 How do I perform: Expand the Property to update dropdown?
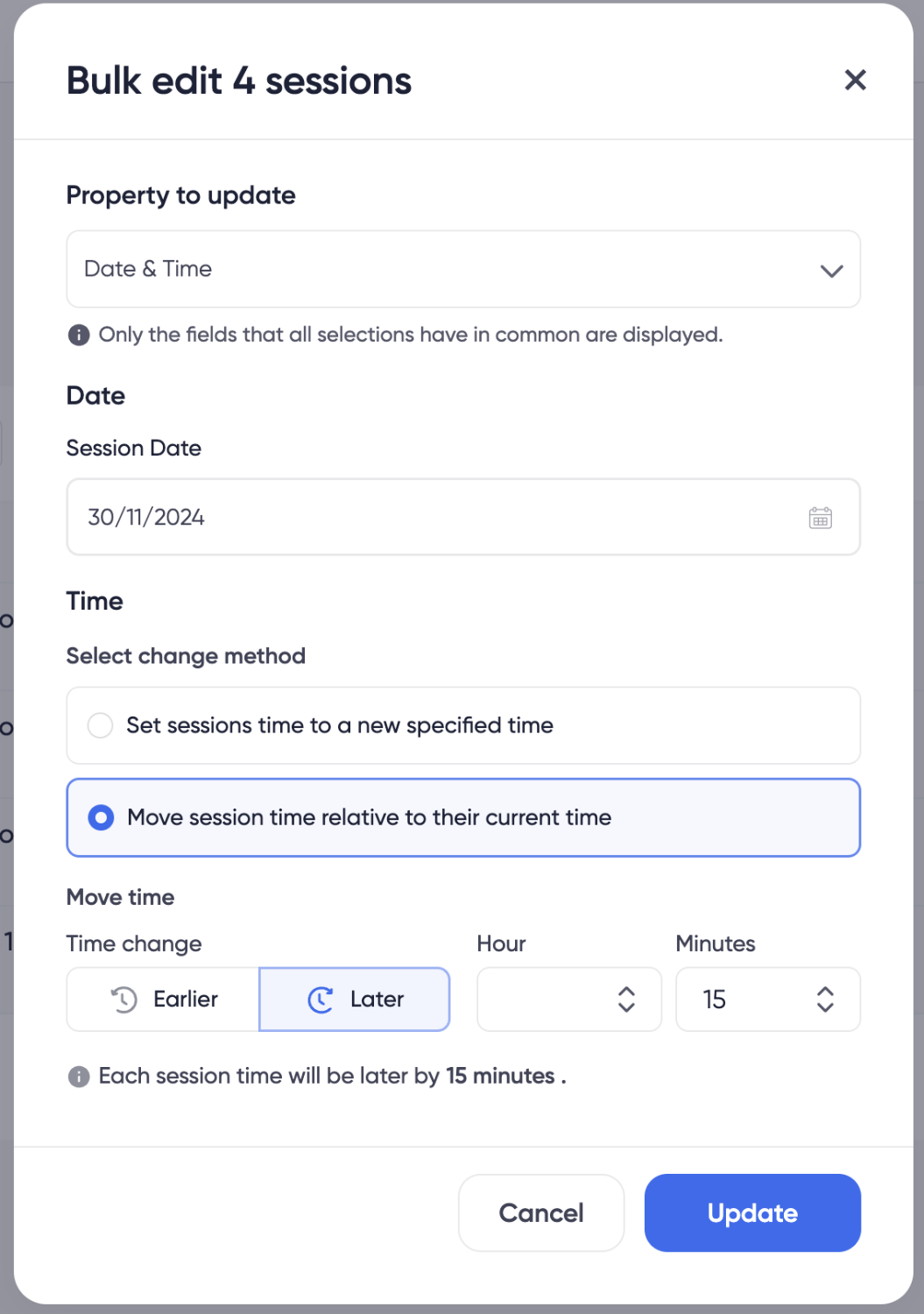click(463, 269)
